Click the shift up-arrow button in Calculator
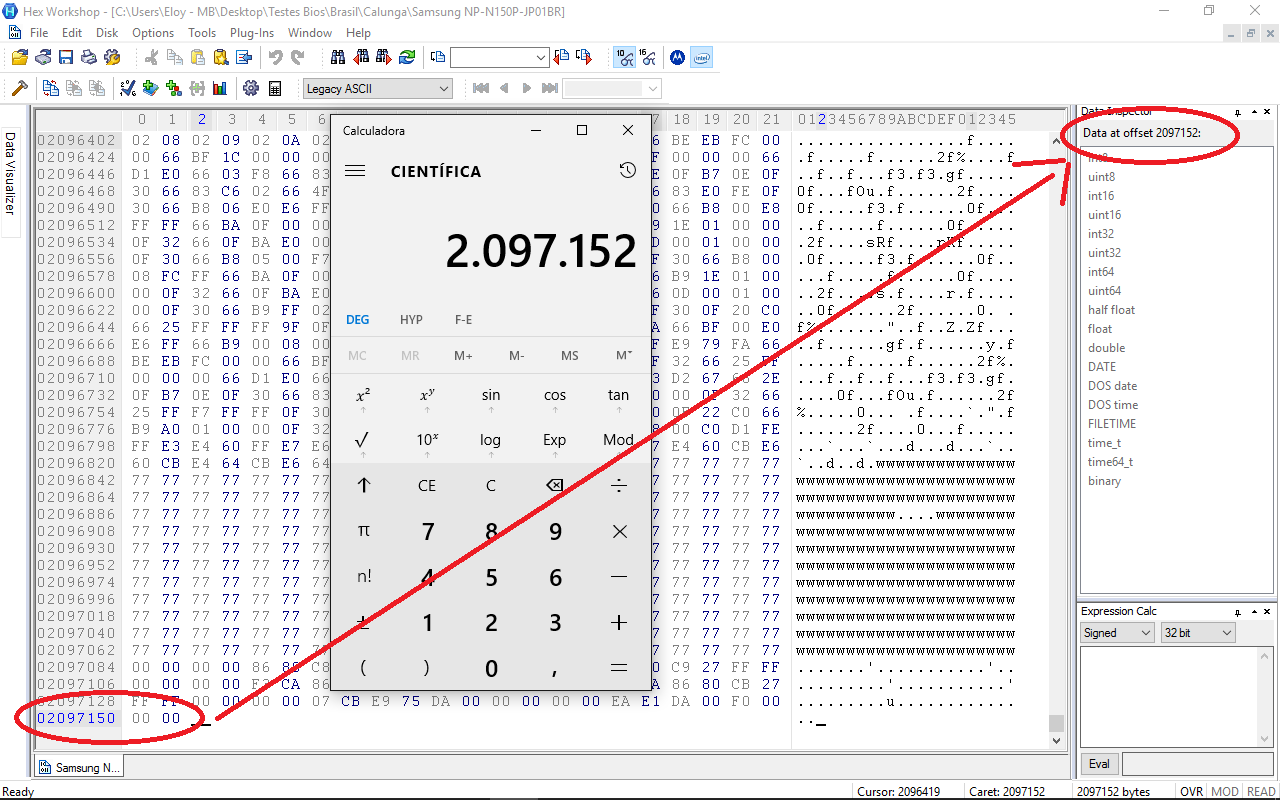 [x=362, y=486]
